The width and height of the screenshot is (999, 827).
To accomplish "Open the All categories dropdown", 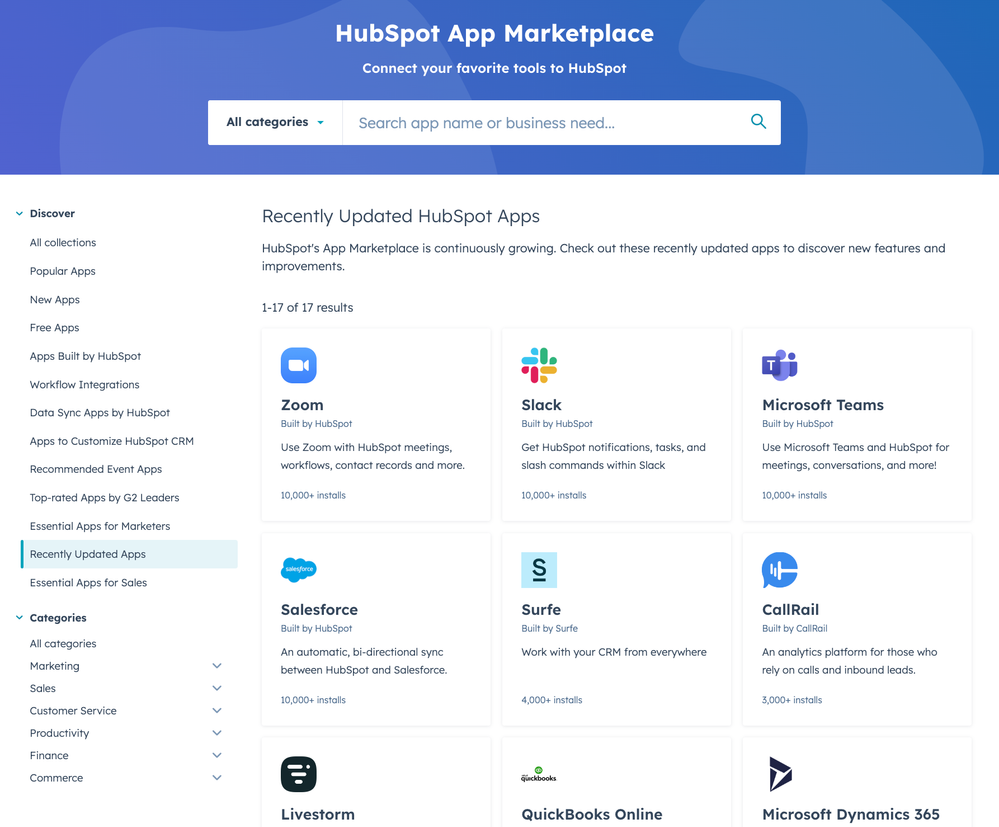I will [x=274, y=121].
